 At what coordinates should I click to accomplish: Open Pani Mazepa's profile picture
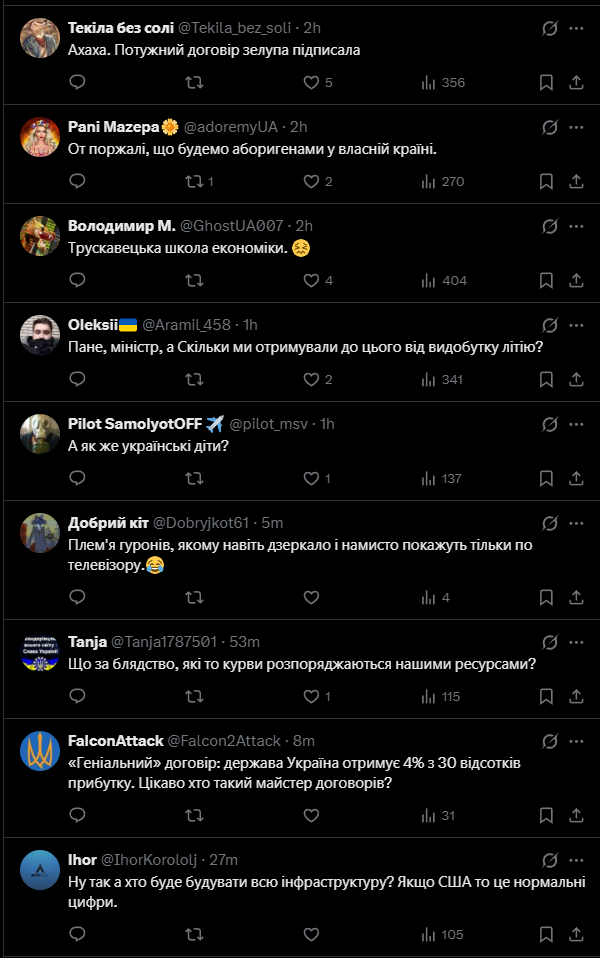pyautogui.click(x=40, y=138)
